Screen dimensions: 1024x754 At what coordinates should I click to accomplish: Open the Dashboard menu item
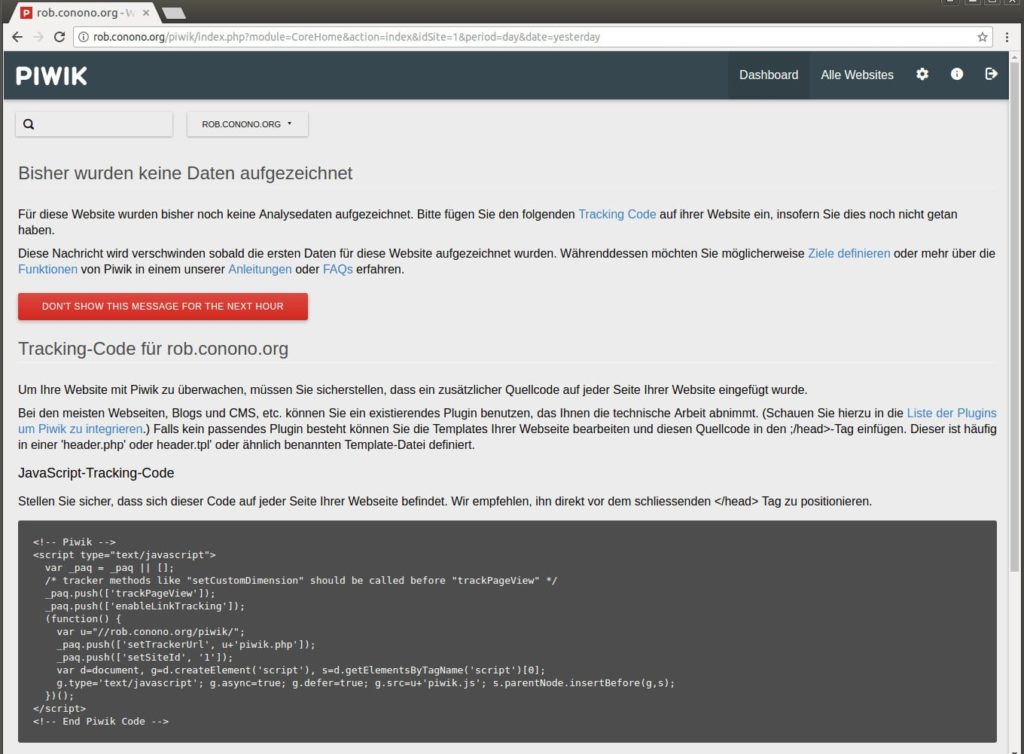[769, 75]
